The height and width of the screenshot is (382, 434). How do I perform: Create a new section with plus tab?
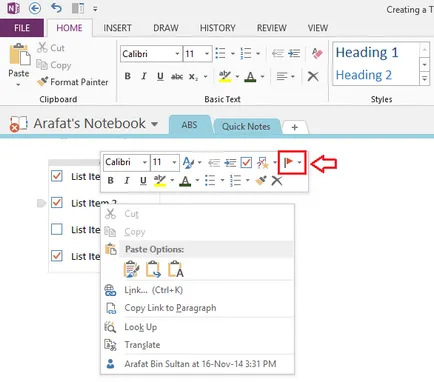[x=295, y=127]
